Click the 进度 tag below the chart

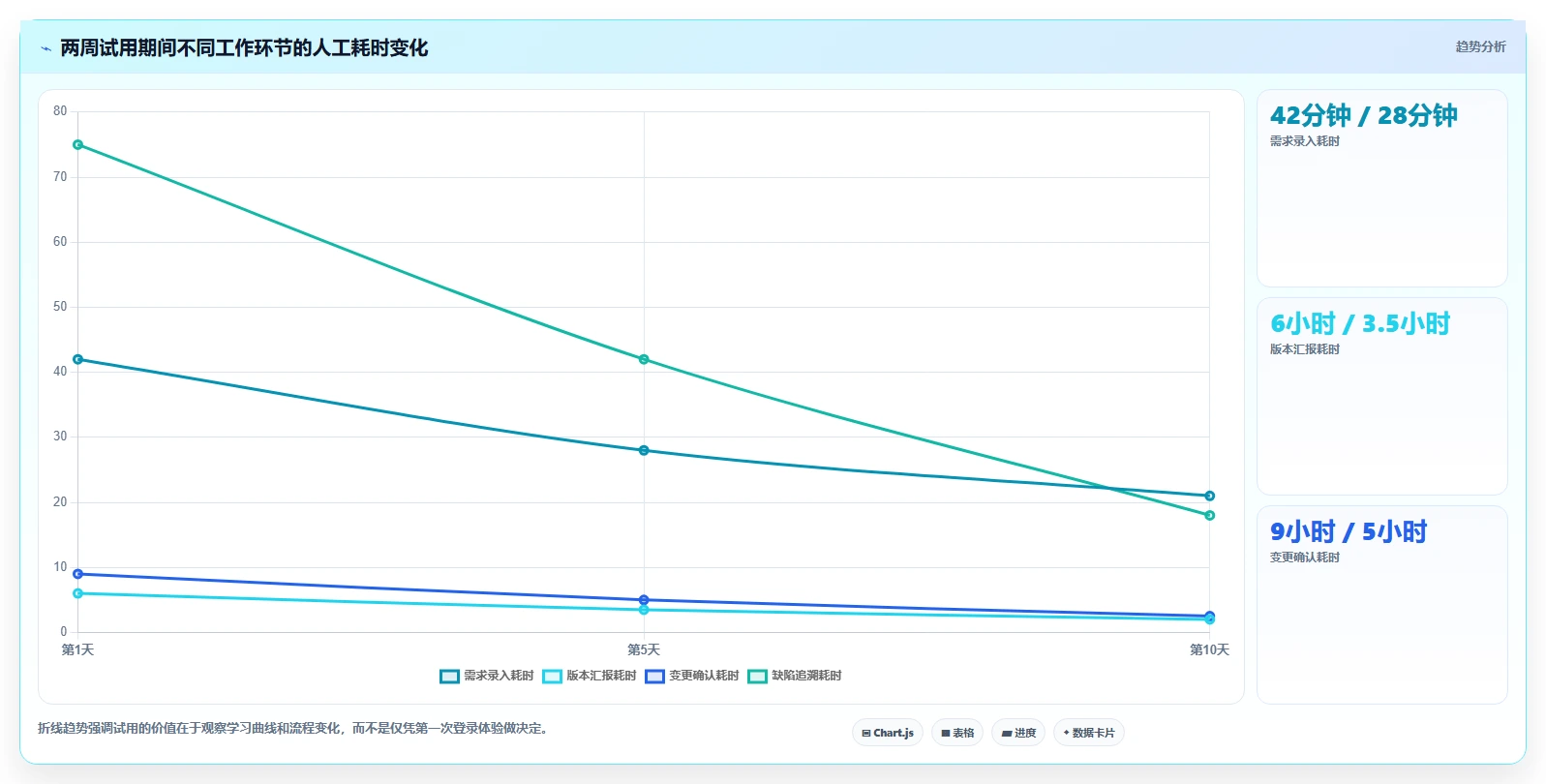click(1018, 733)
